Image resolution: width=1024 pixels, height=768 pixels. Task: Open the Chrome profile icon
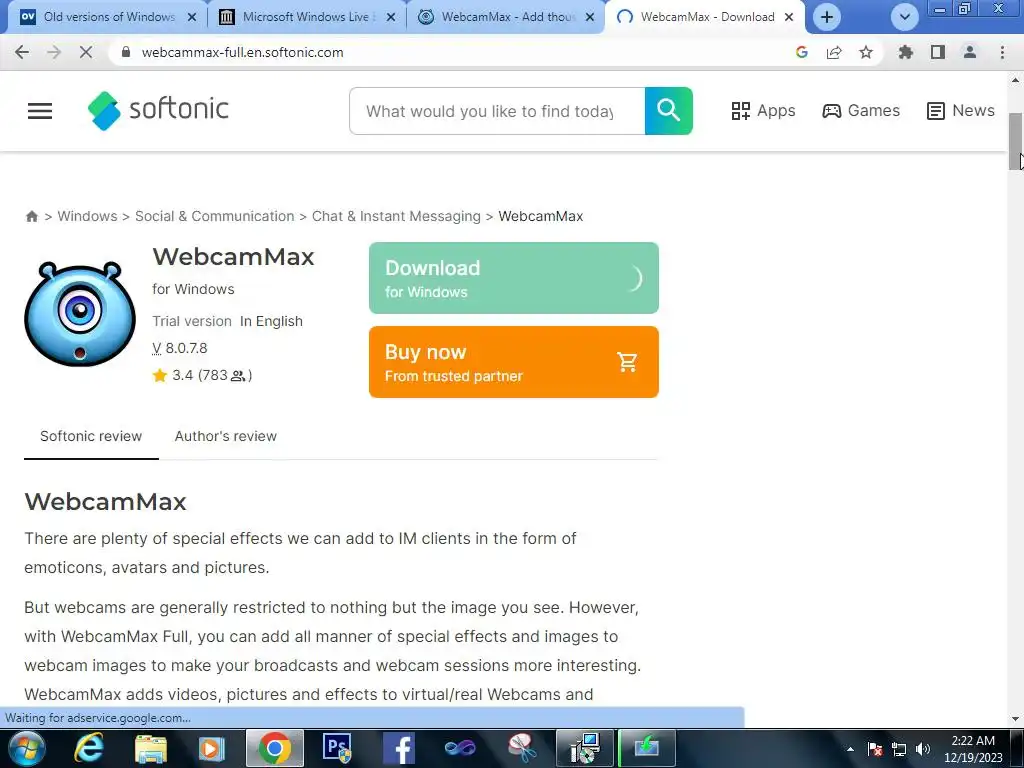(970, 52)
